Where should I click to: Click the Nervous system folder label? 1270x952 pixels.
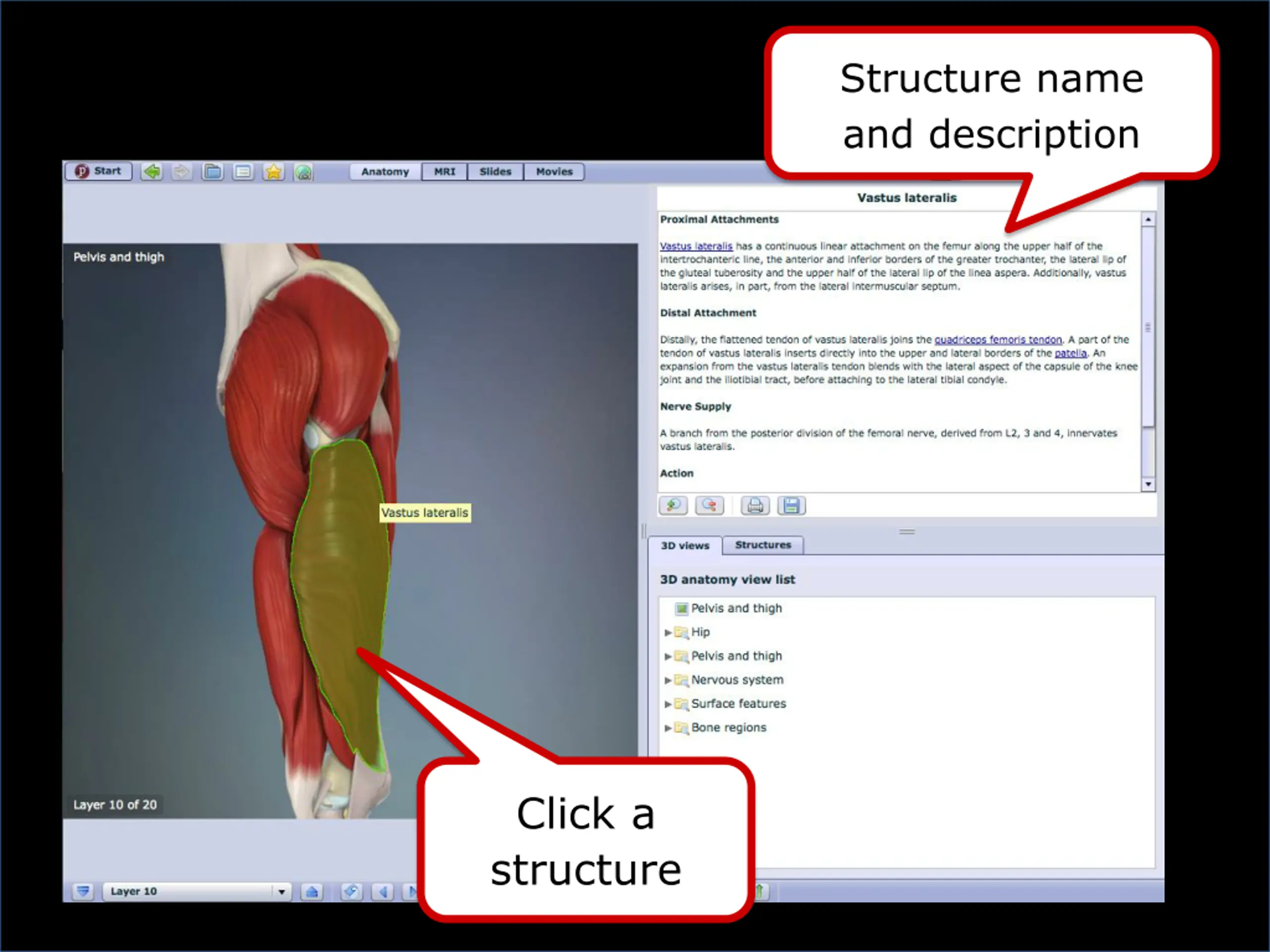point(737,679)
